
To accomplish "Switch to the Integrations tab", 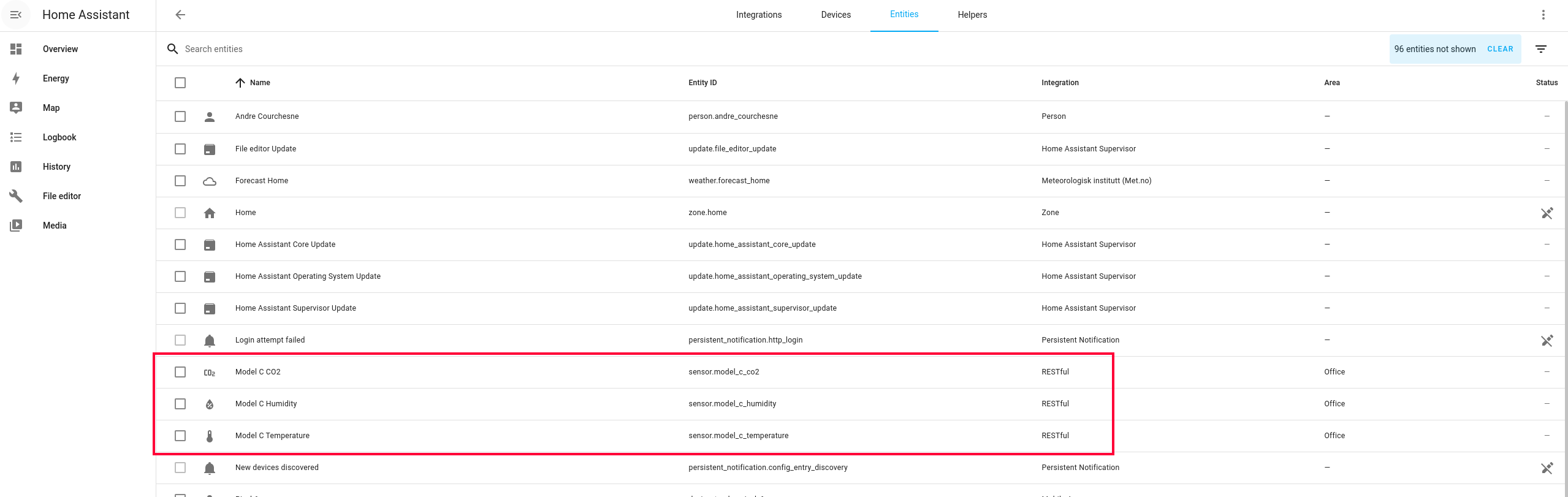I will tap(758, 15).
